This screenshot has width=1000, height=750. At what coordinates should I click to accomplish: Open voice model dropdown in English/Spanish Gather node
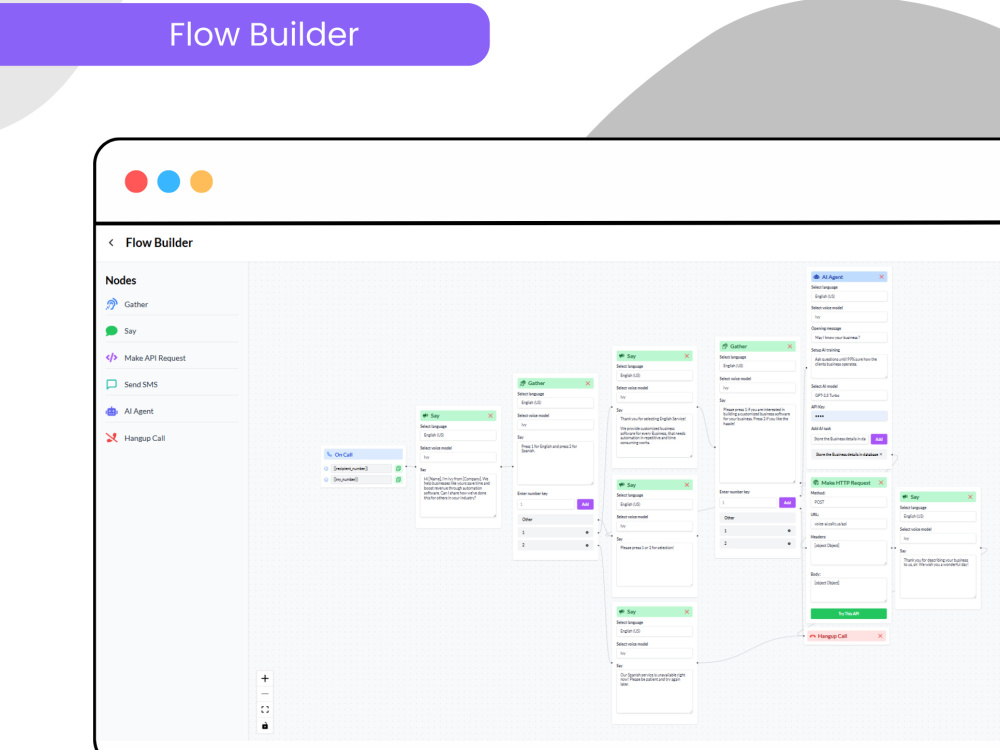pos(555,425)
